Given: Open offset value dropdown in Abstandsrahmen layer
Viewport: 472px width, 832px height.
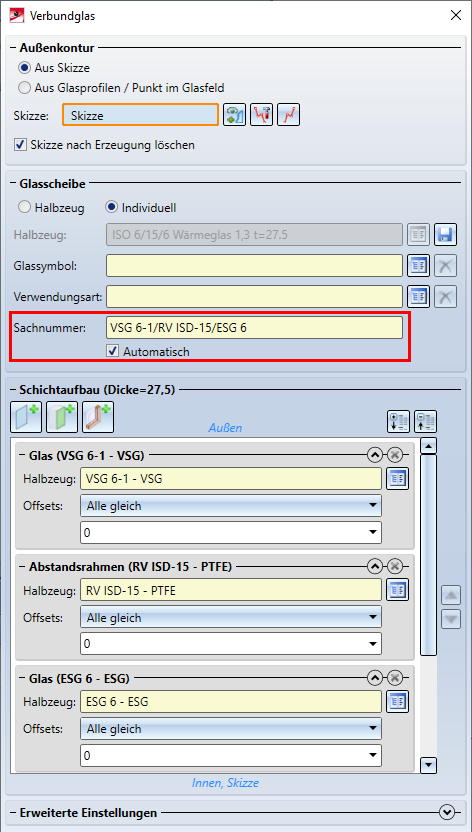Looking at the screenshot, I should pos(231,644).
